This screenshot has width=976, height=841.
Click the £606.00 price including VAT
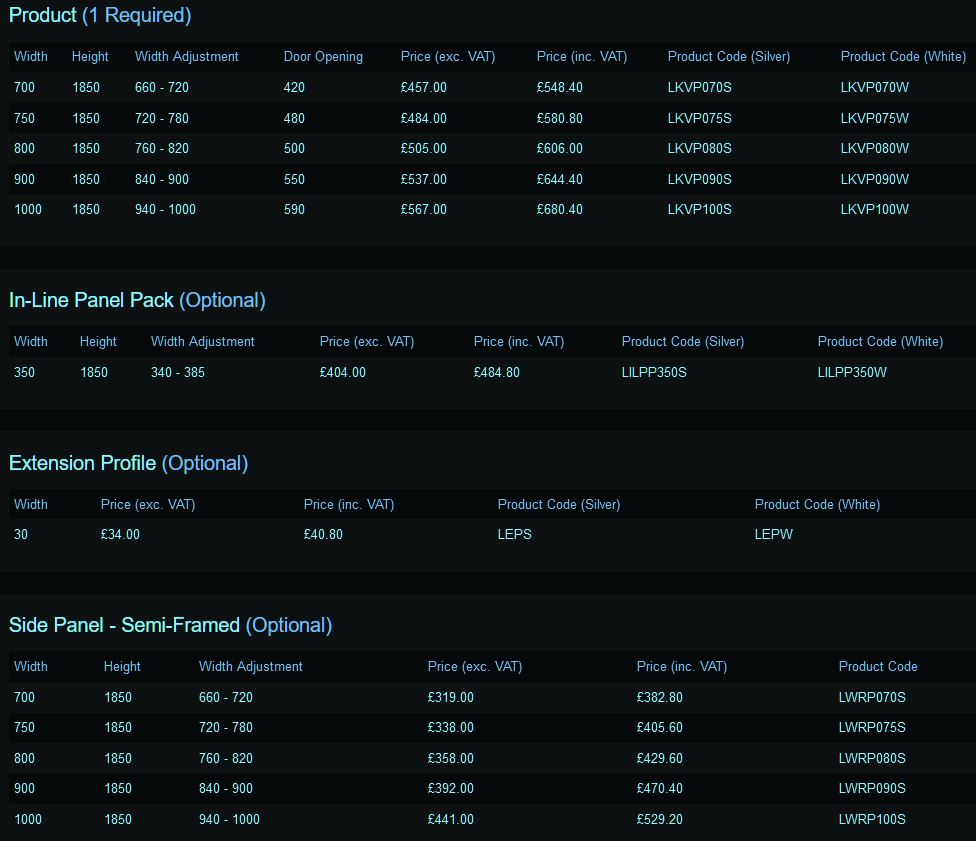pyautogui.click(x=559, y=149)
